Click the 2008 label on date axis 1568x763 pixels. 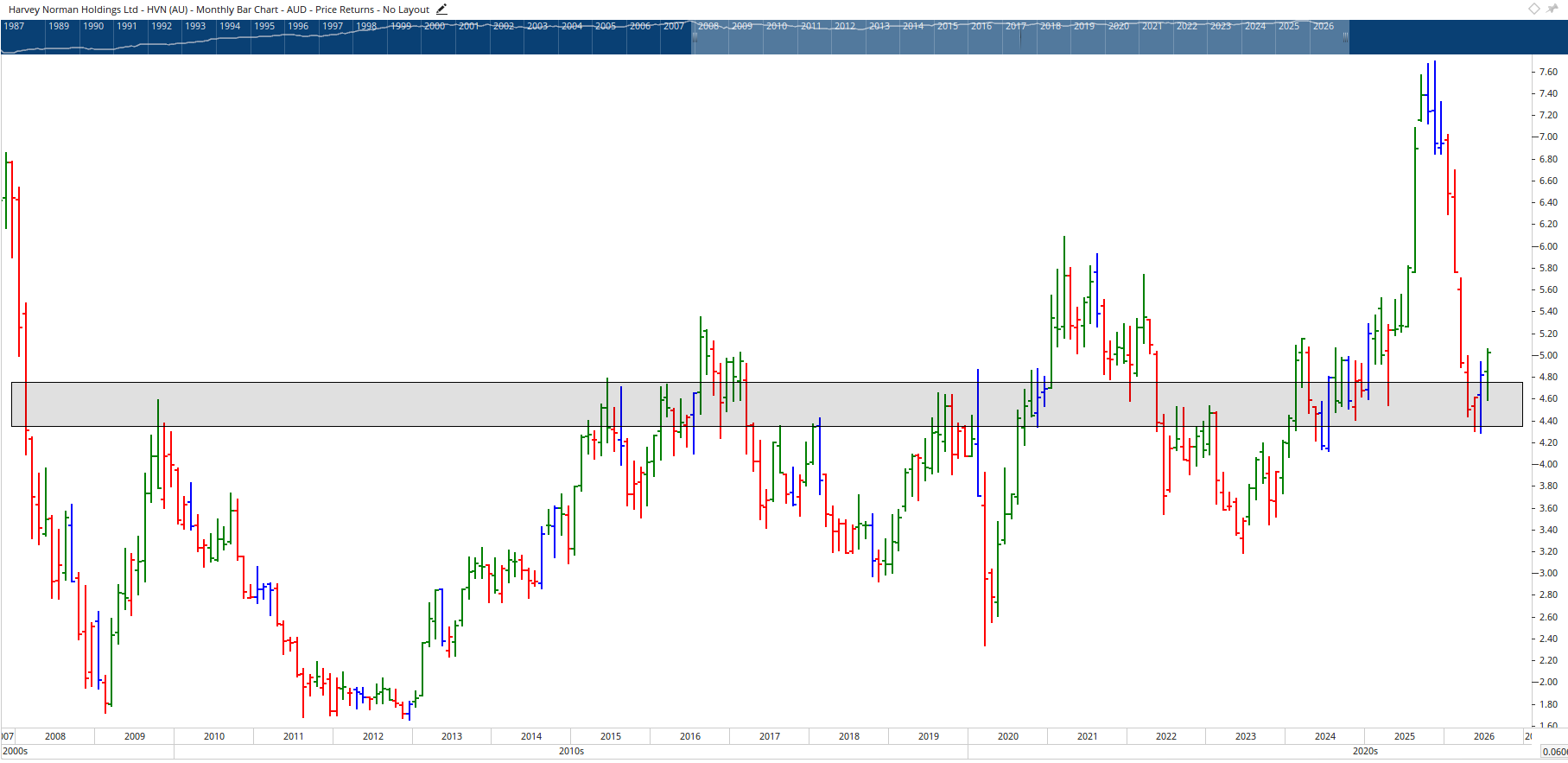[55, 736]
